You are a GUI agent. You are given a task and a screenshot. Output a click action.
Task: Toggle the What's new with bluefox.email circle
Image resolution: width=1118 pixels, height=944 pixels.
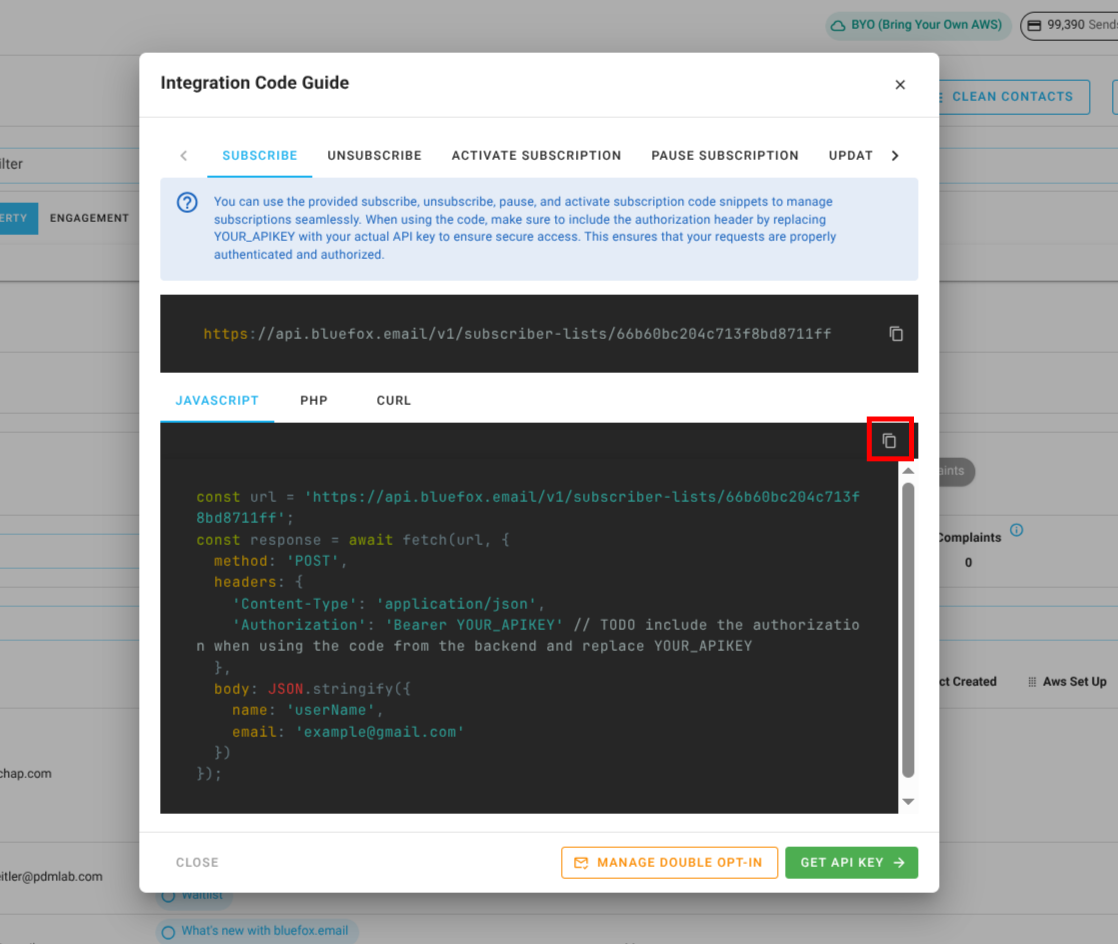coord(167,931)
